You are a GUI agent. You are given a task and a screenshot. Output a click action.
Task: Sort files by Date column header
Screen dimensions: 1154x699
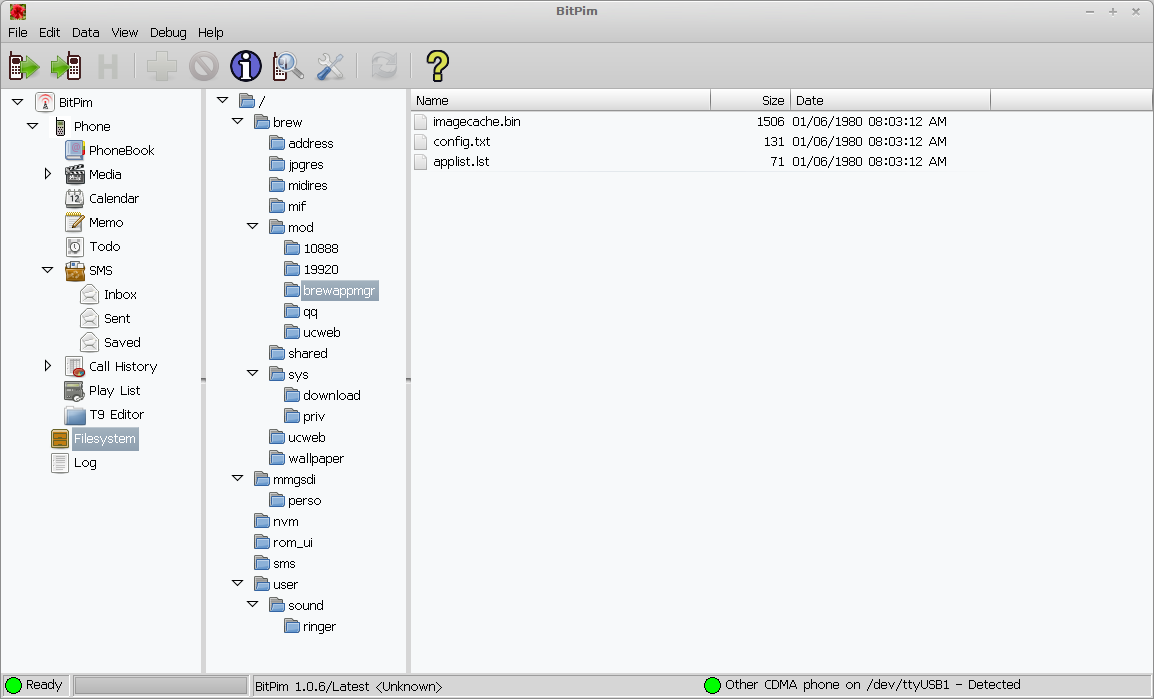pyautogui.click(x=891, y=101)
